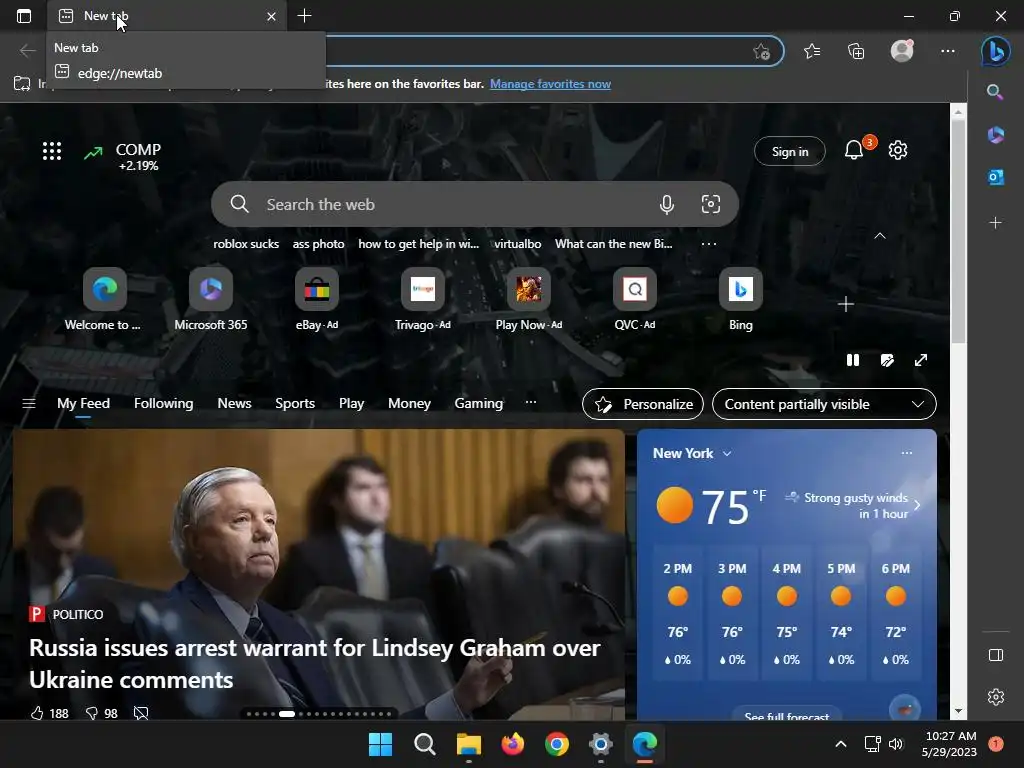Open comments on the Graham article

tap(141, 713)
